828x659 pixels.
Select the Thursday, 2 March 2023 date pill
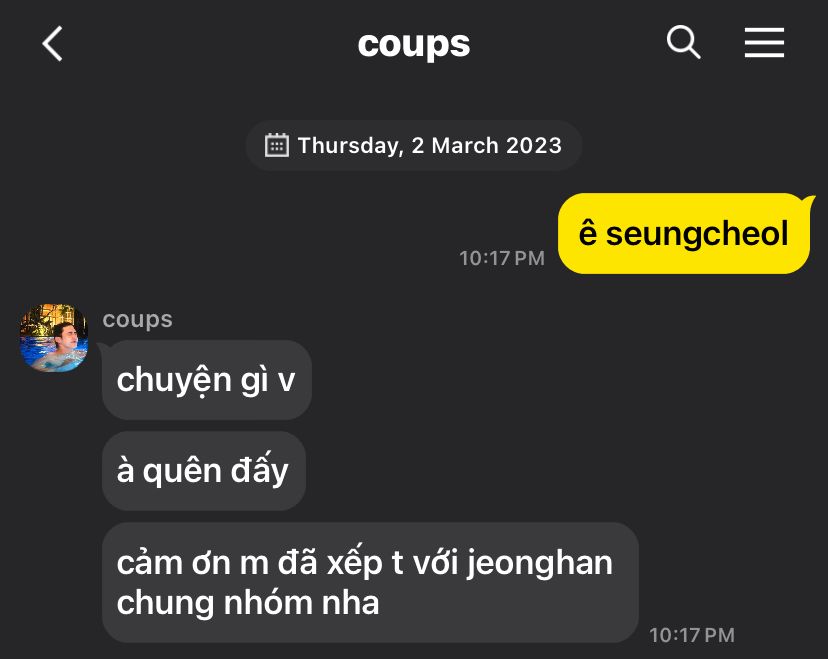413,145
